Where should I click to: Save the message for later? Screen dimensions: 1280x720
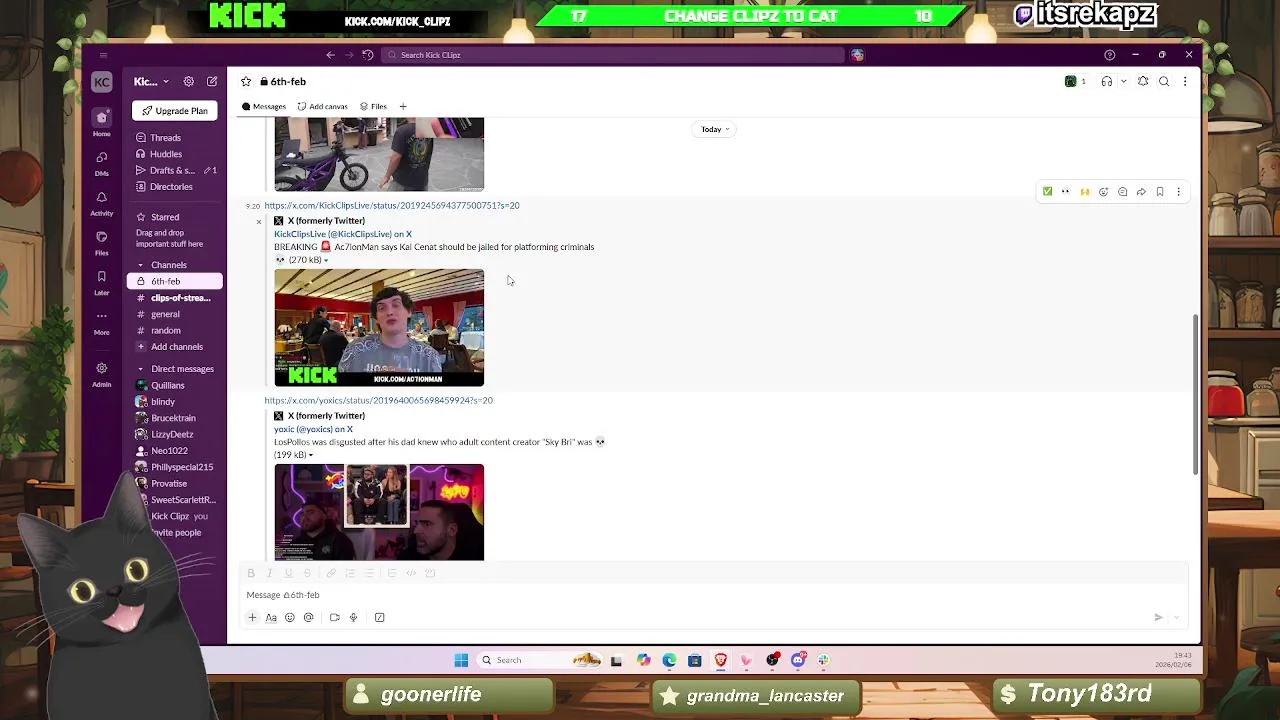tap(1160, 192)
